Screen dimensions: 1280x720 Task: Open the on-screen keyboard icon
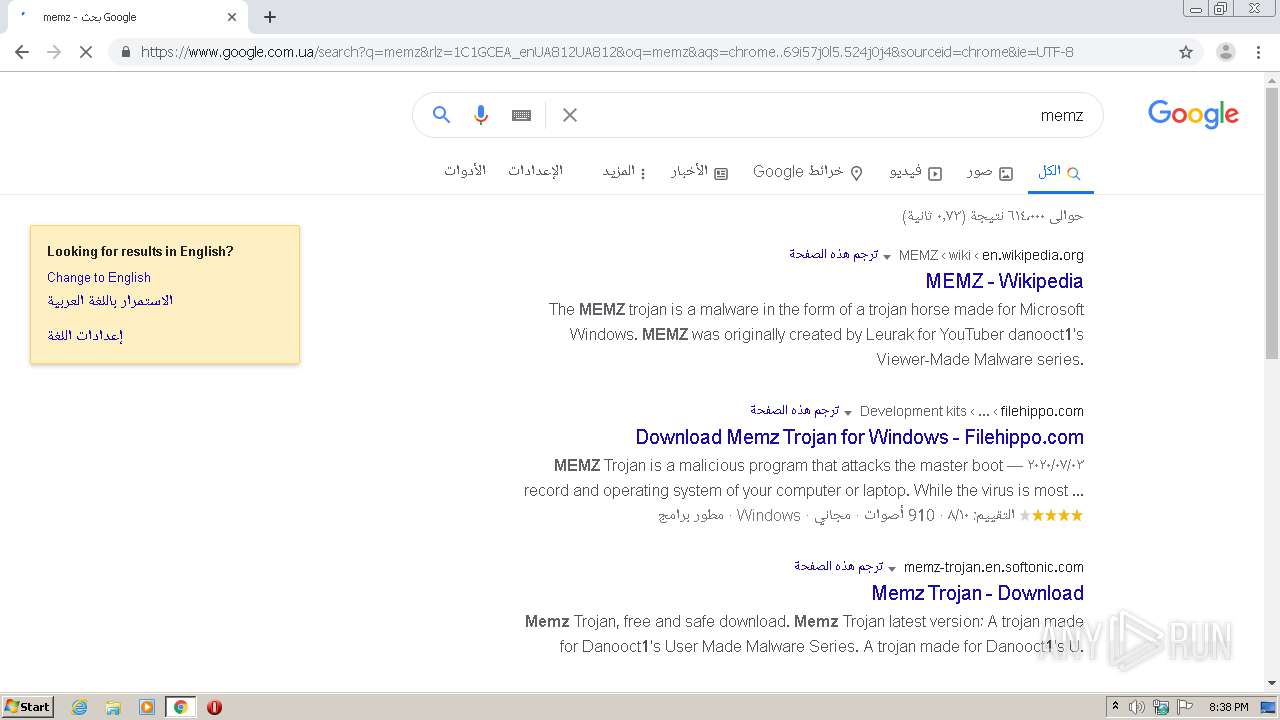(x=521, y=115)
